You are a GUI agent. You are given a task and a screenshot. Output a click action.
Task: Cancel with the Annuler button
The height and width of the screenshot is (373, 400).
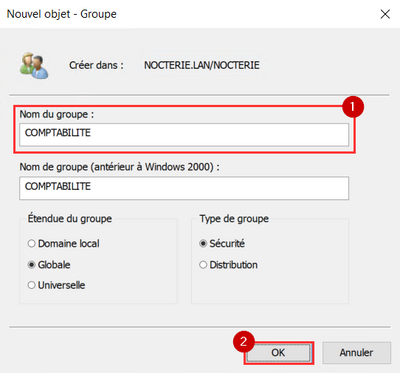click(x=356, y=353)
